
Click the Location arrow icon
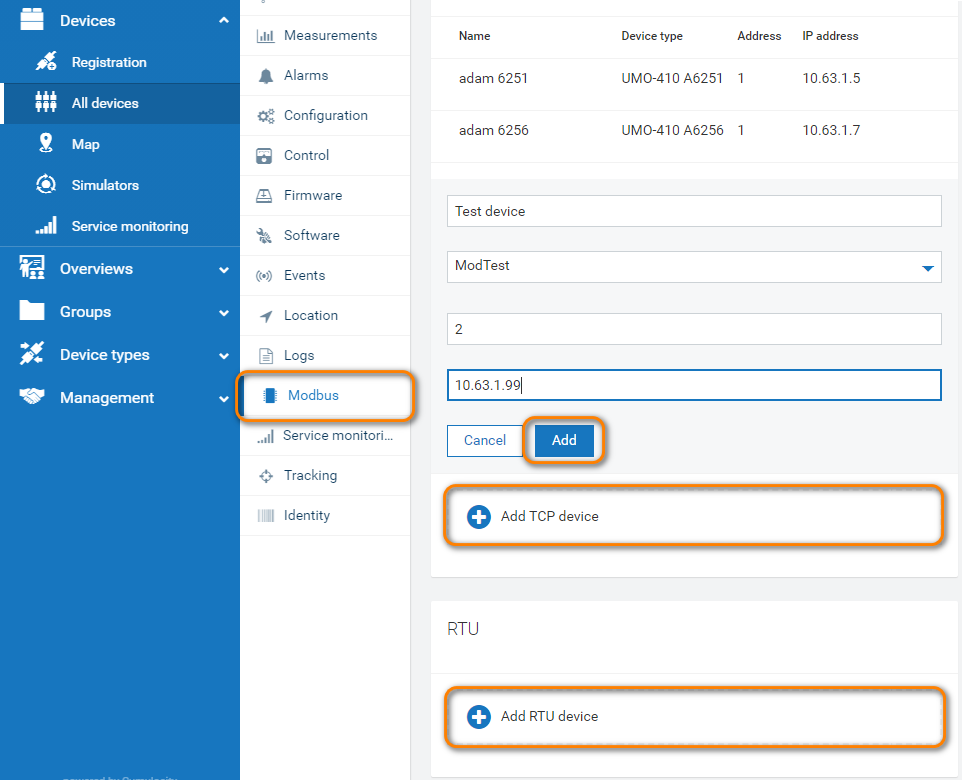tap(266, 316)
